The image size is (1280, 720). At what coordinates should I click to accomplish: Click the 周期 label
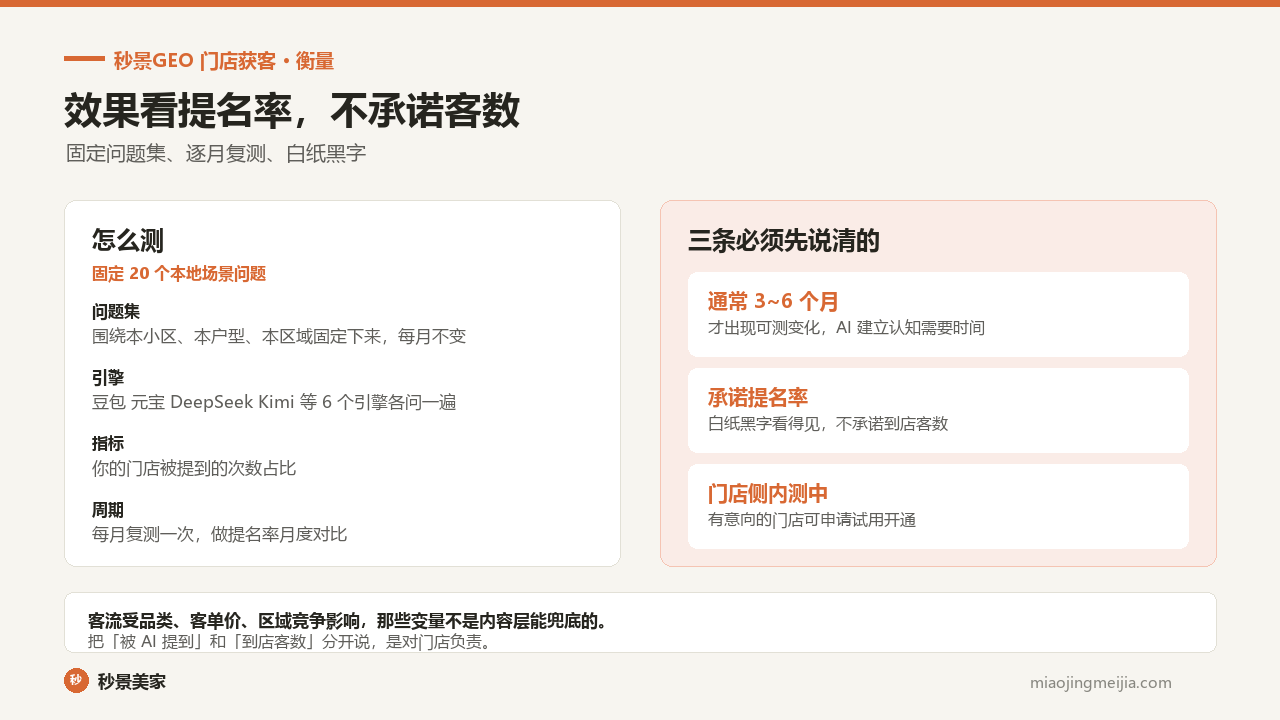(x=108, y=510)
